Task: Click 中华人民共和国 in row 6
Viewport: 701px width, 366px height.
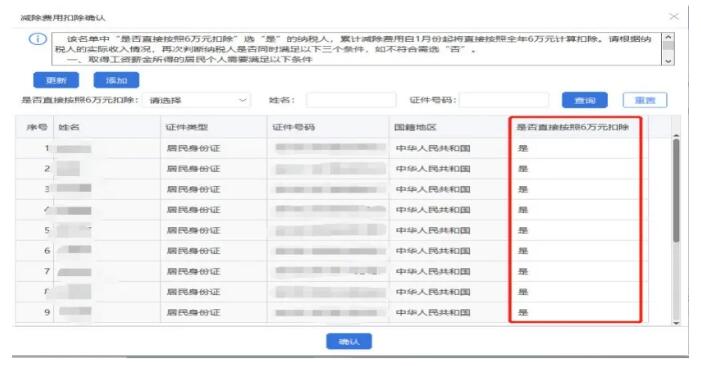Action: [x=433, y=251]
